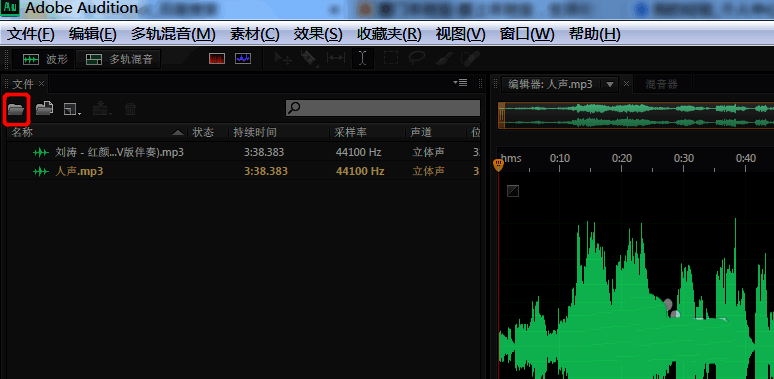
Task: Click the Au application icon in title bar
Action: click(10, 8)
